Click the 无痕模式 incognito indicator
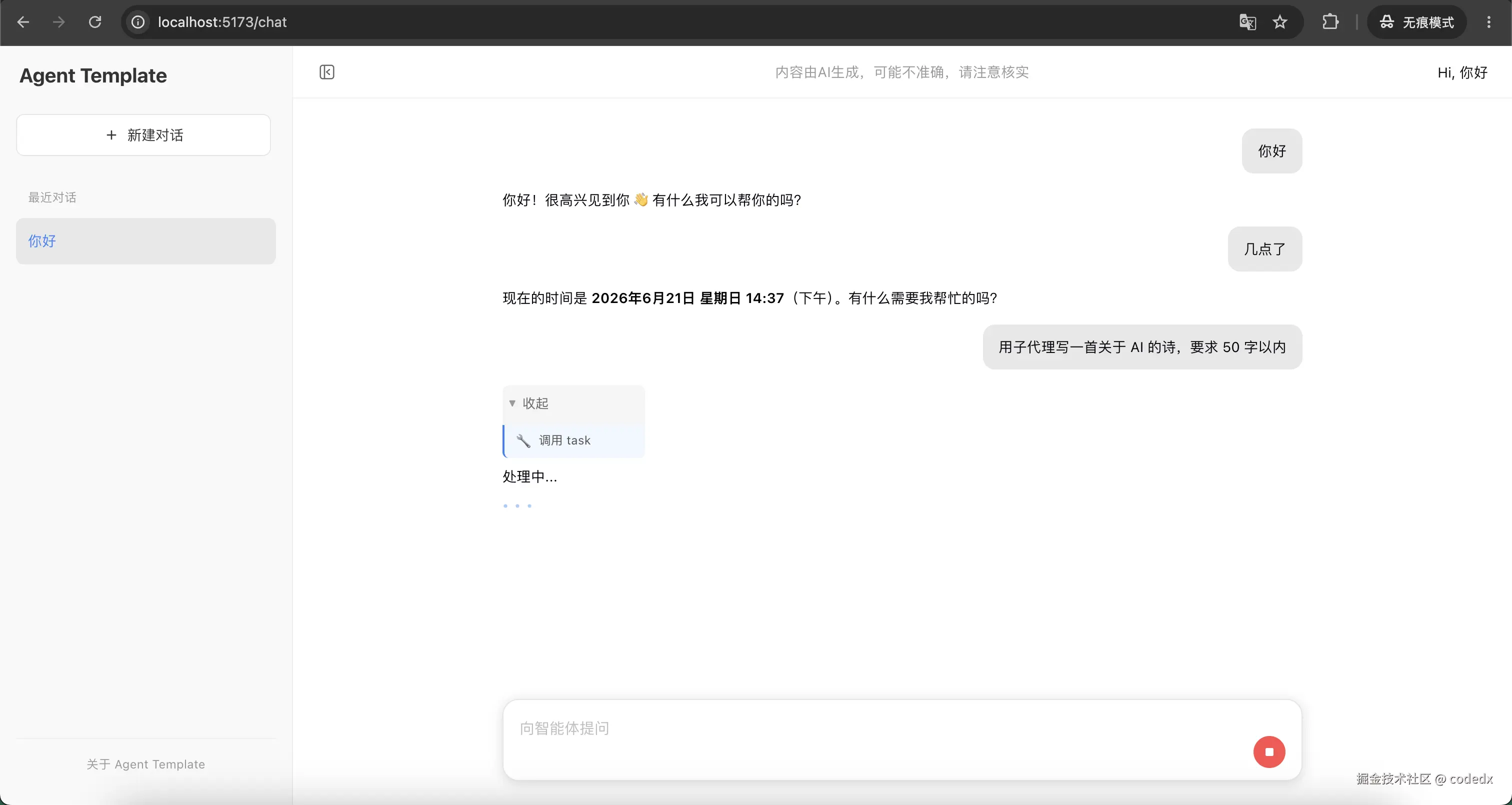1512x805 pixels. [1417, 22]
